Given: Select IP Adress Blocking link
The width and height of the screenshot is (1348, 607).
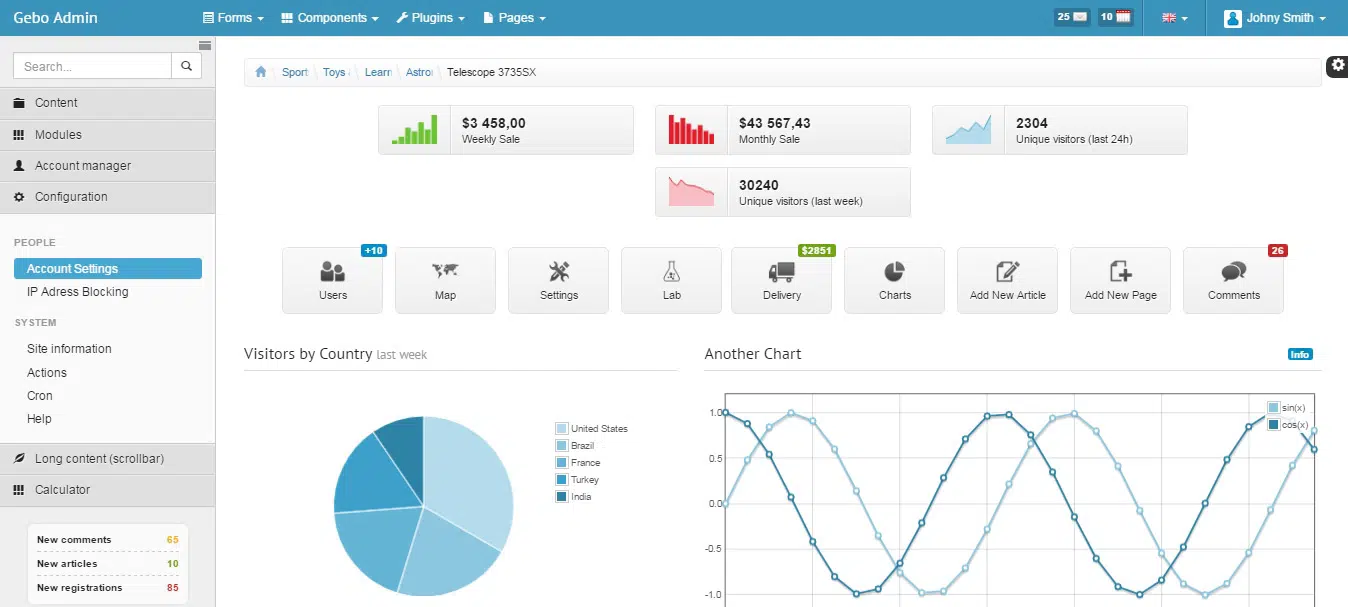Looking at the screenshot, I should 78,292.
